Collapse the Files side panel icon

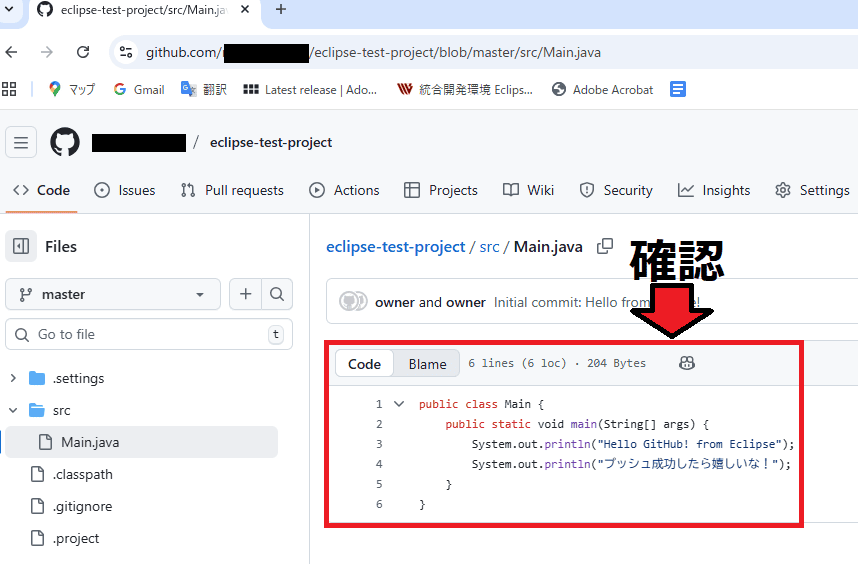[x=21, y=246]
